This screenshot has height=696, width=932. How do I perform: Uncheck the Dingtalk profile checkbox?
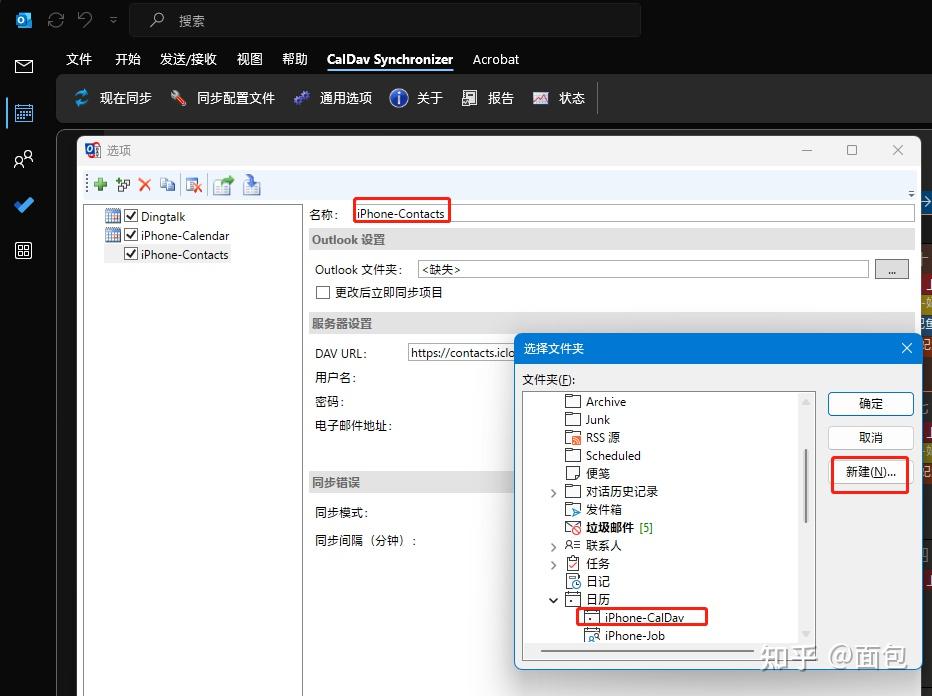131,215
